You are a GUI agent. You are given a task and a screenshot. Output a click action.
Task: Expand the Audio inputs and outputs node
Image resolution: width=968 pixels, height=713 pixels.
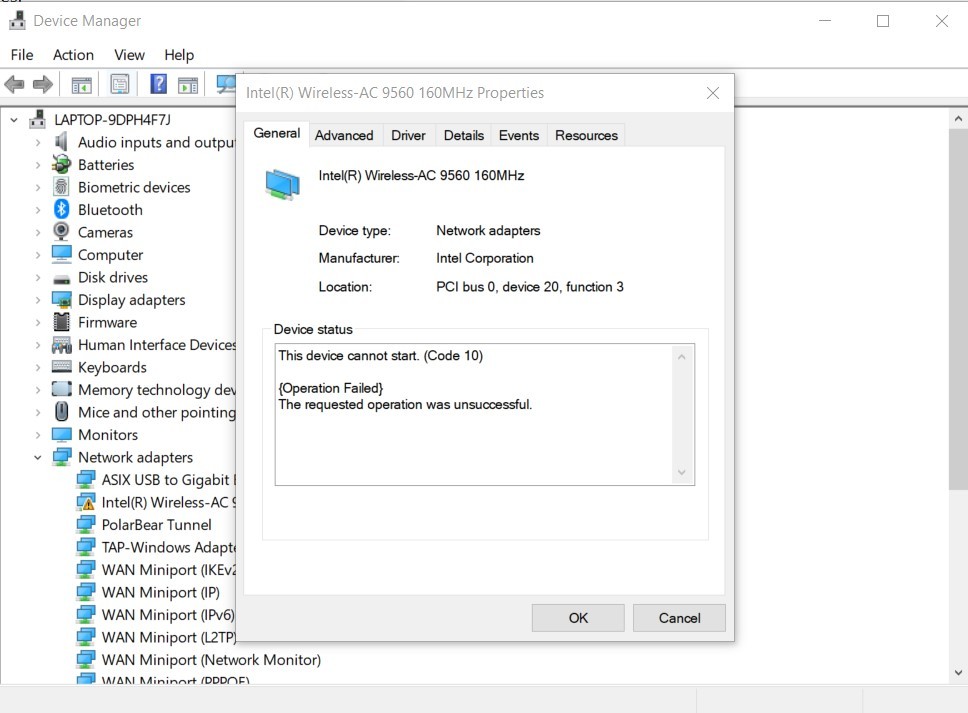[38, 143]
